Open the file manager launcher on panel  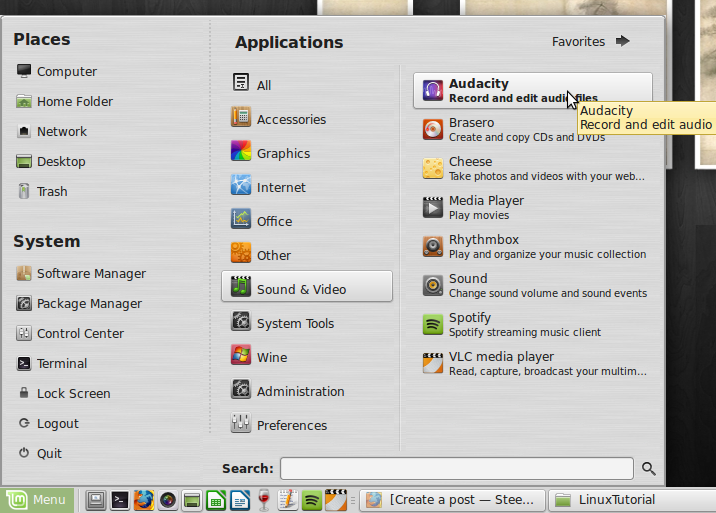tap(191, 500)
